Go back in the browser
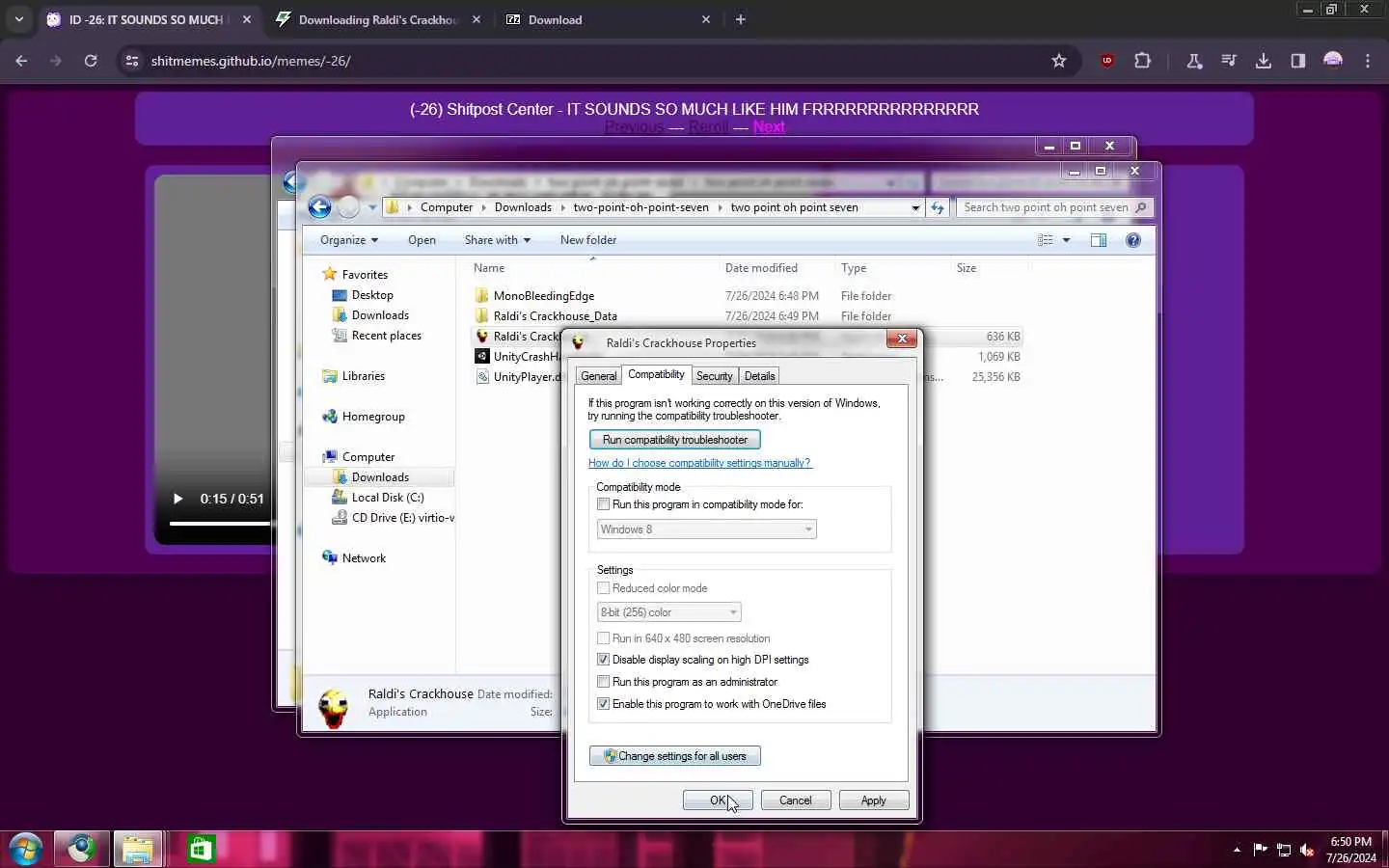This screenshot has height=868, width=1389. (x=21, y=61)
